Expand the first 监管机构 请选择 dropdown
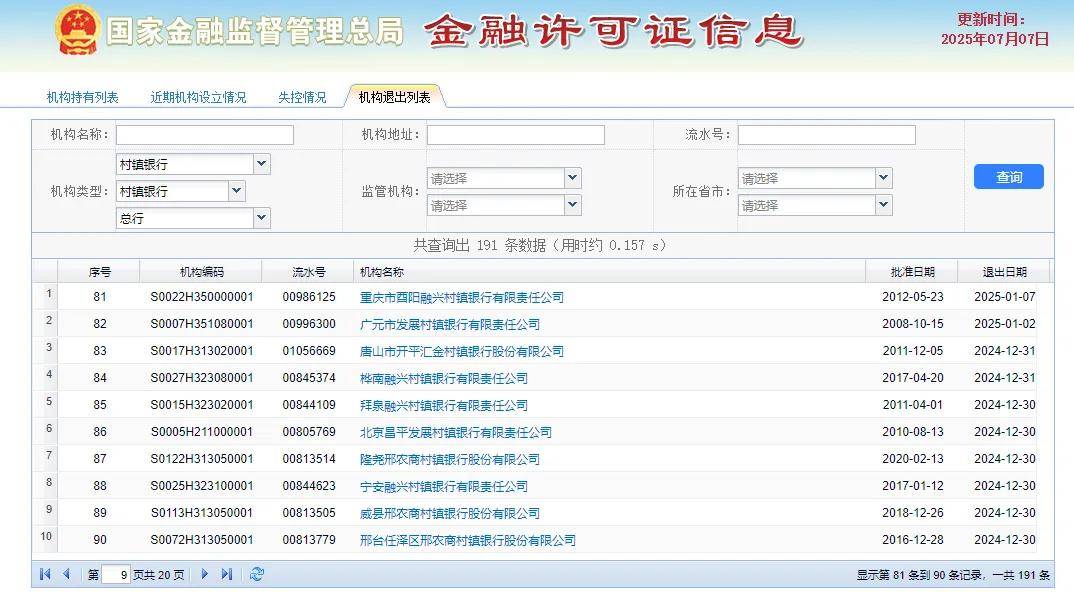Screen dimensions: 1074x592 click(x=573, y=178)
